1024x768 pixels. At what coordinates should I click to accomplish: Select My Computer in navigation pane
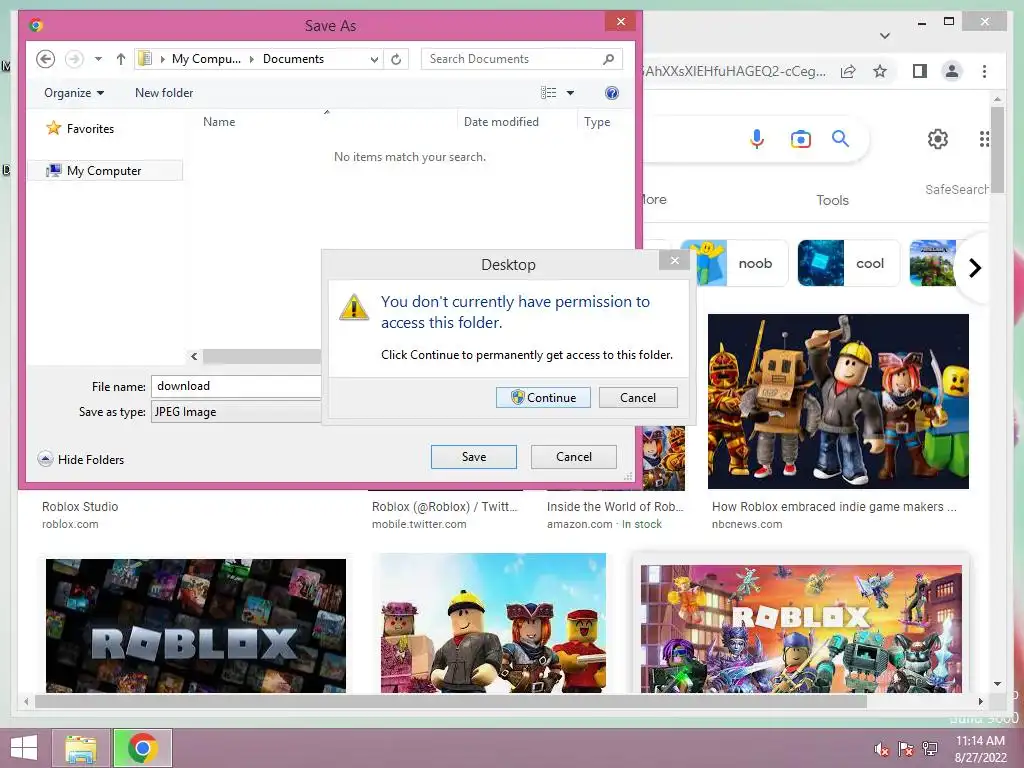104,170
